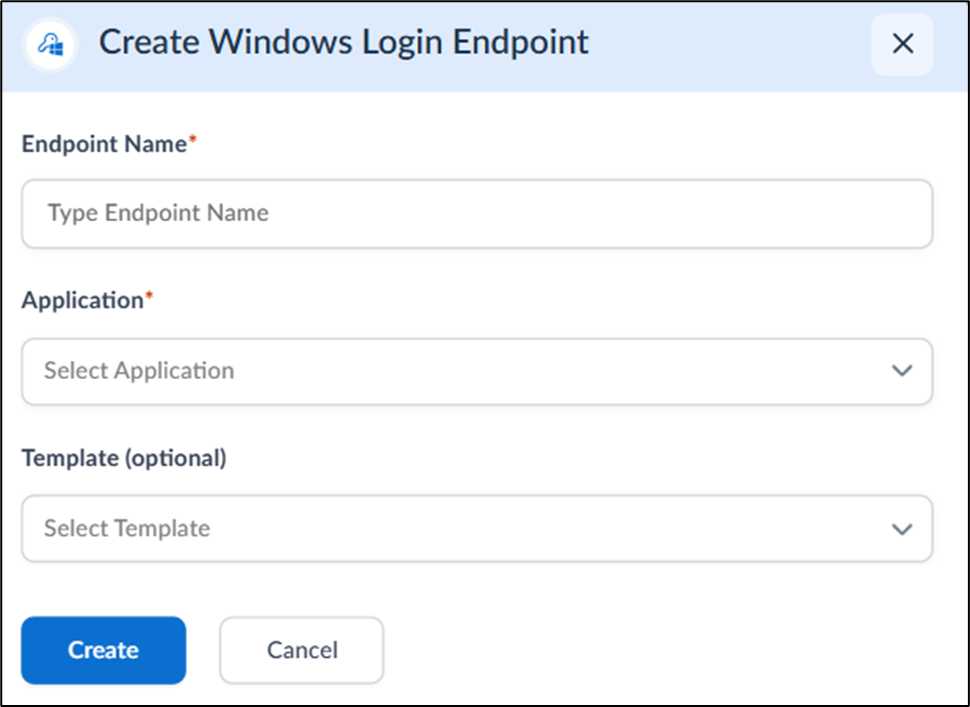
Task: Click the dialog title text Create Windows Login Endpoint
Action: pyautogui.click(x=343, y=43)
